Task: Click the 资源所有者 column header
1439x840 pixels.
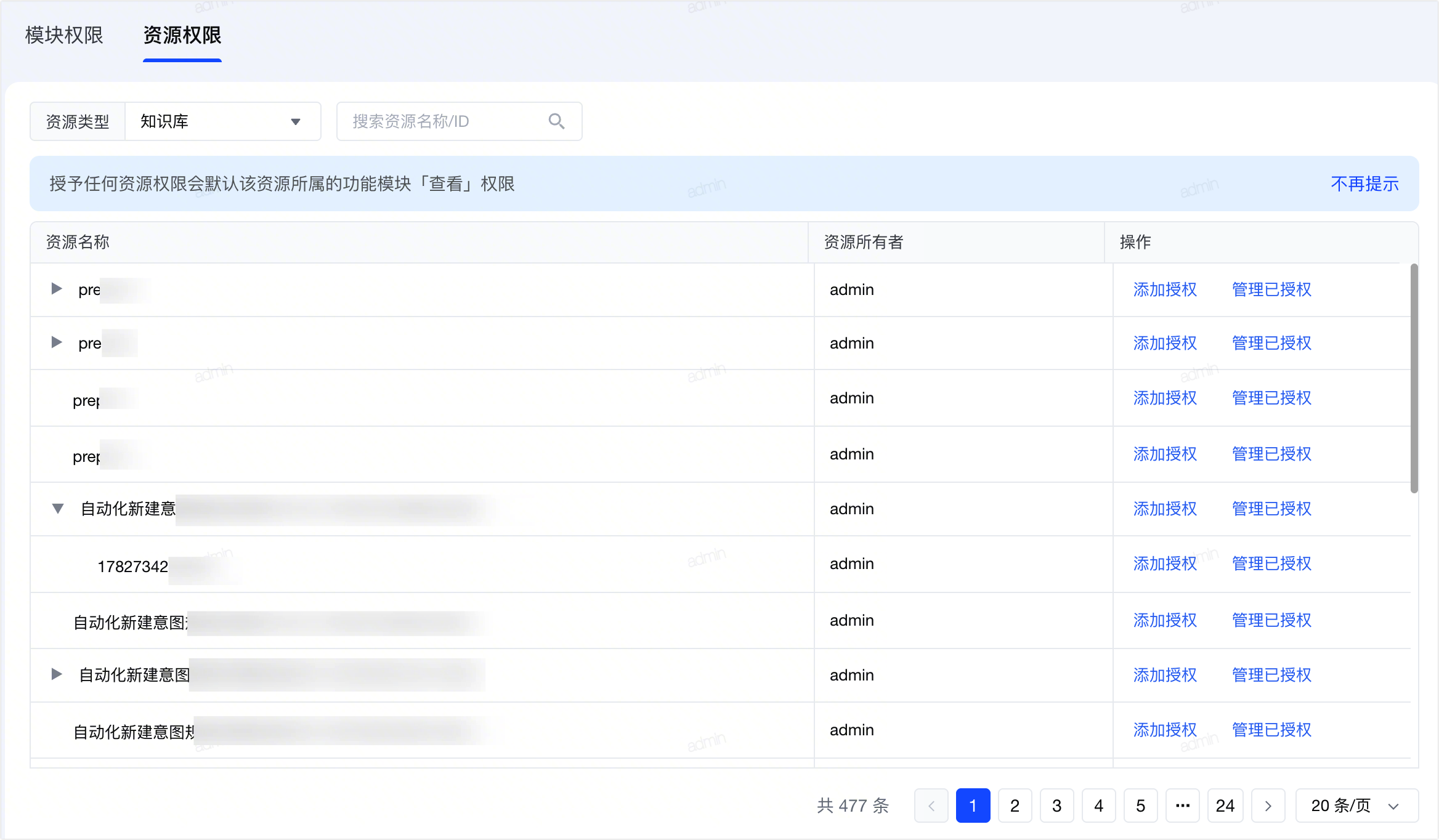Action: tap(956, 242)
